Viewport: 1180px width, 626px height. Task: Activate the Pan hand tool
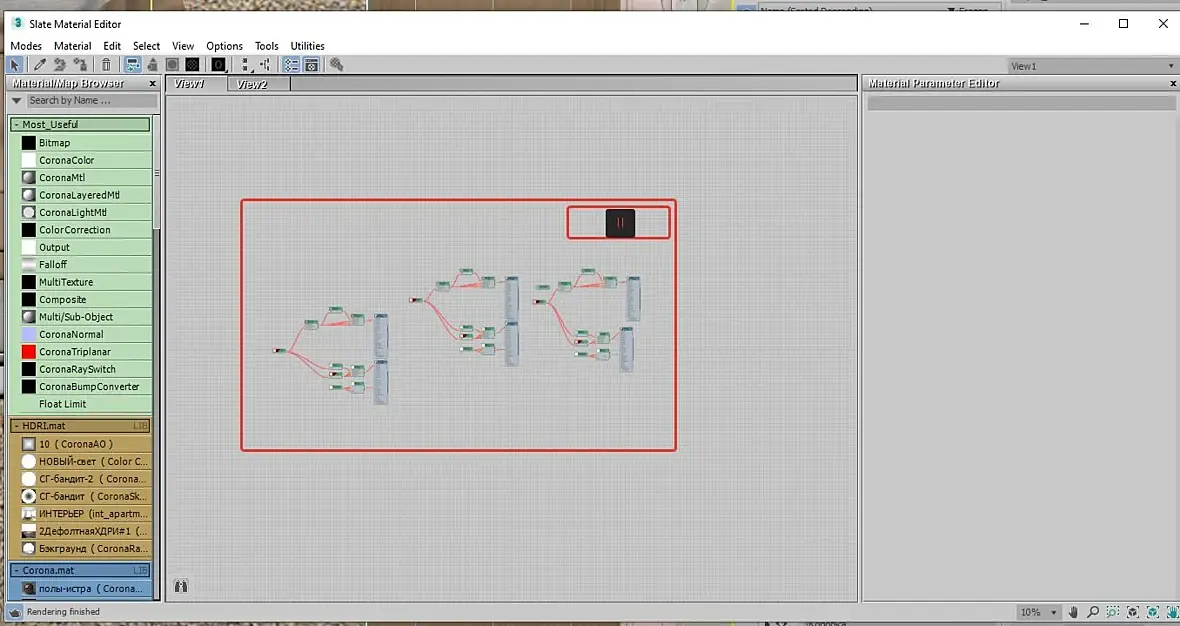coord(1074,612)
